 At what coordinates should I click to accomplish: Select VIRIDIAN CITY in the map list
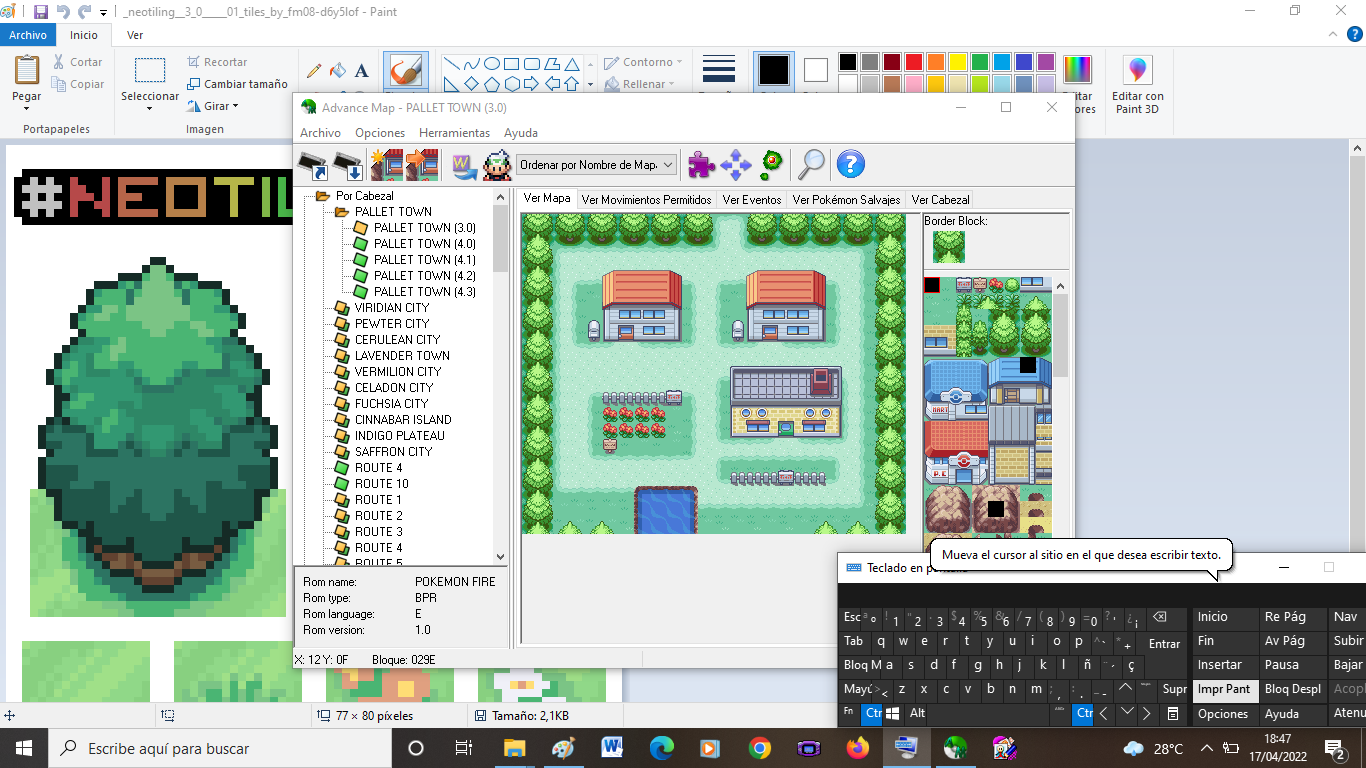pos(391,308)
